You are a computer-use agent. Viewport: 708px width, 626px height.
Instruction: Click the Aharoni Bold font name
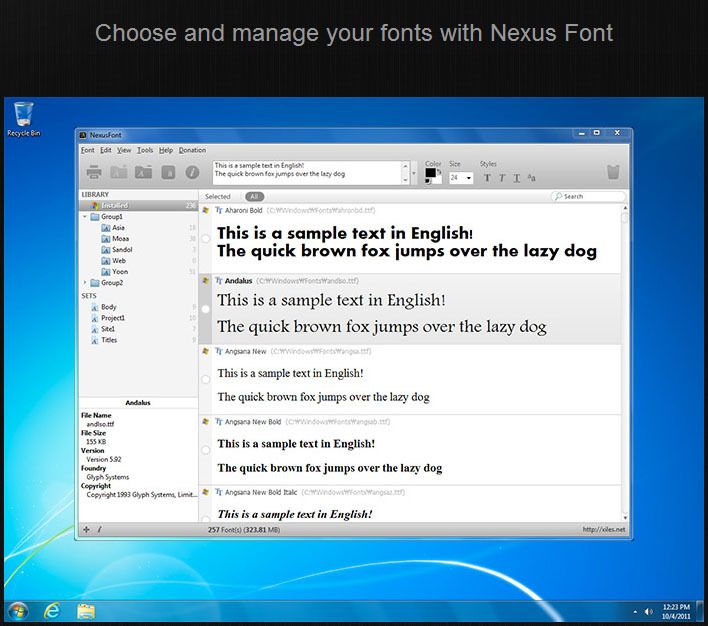(243, 210)
